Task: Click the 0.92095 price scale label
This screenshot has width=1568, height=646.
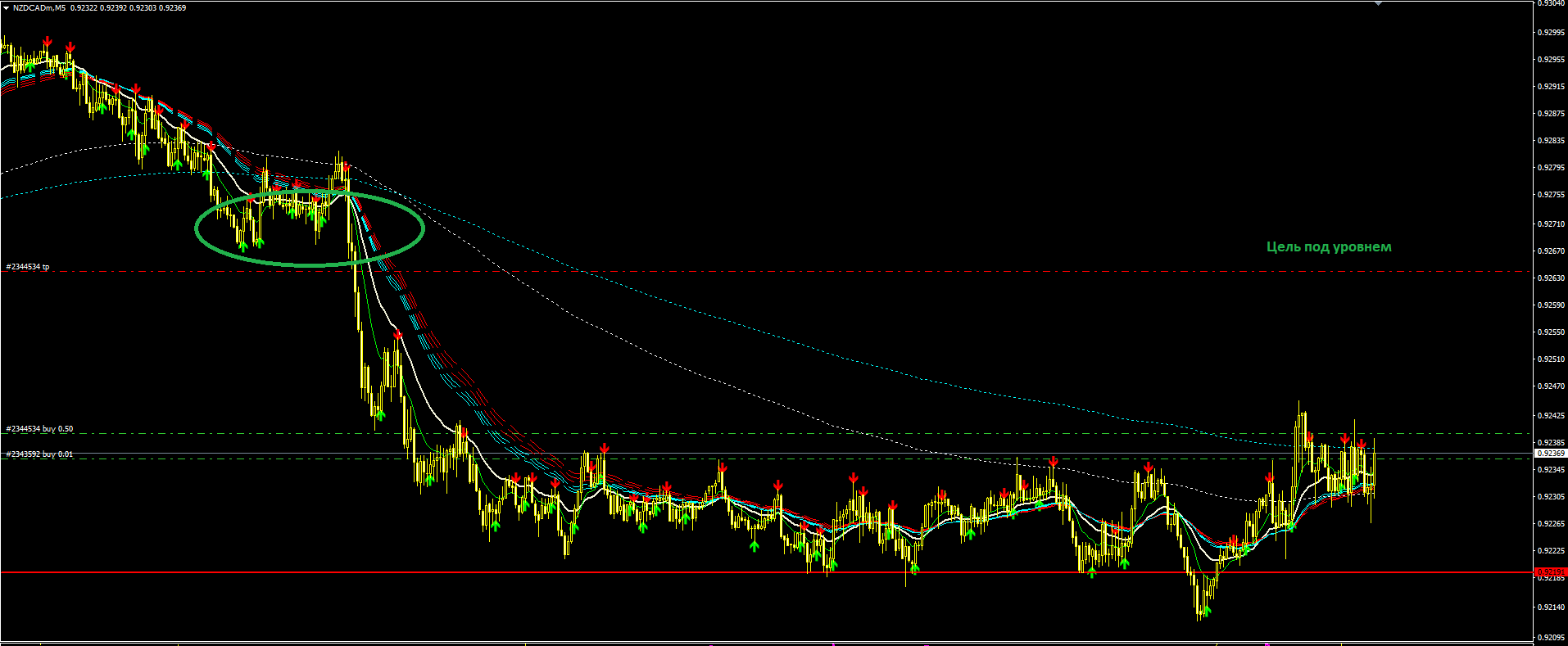Action: [x=1550, y=637]
